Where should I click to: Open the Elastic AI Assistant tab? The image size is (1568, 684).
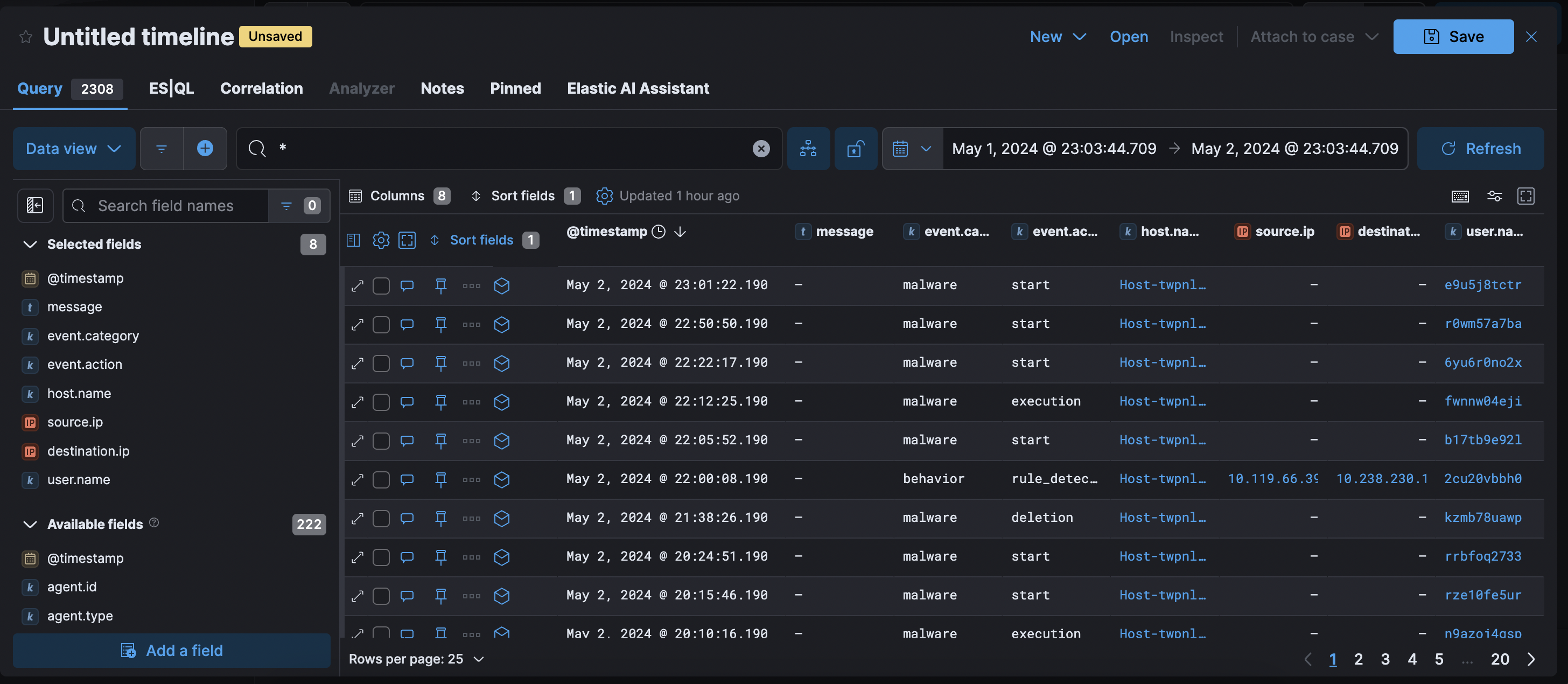point(638,88)
